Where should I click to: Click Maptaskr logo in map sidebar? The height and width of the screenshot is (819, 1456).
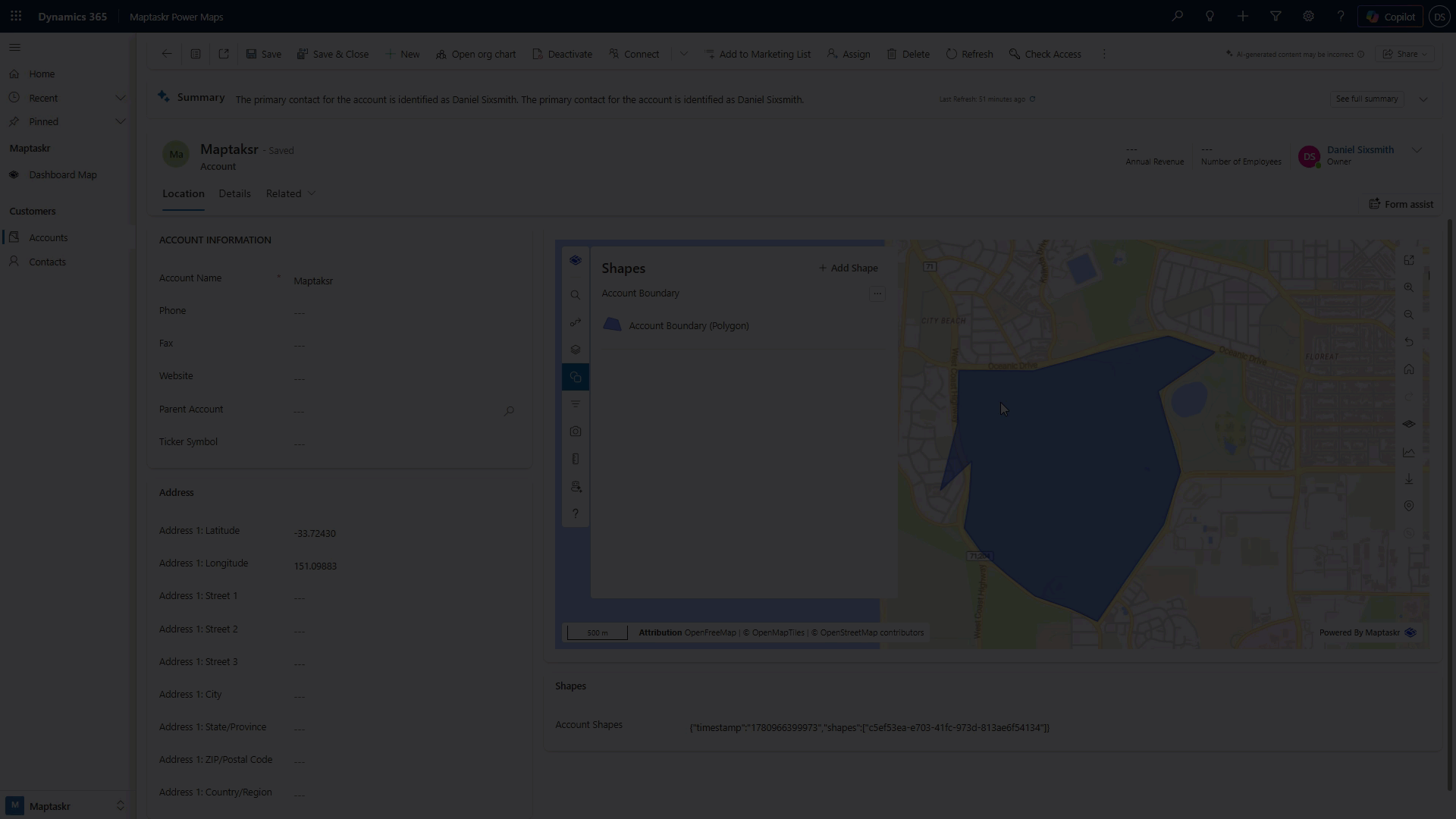click(x=576, y=260)
